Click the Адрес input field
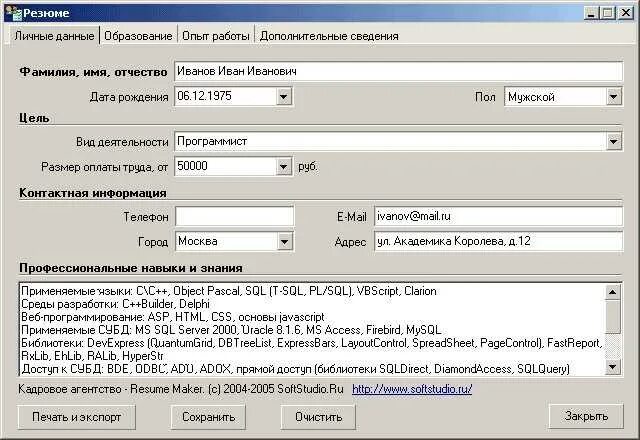The image size is (640, 440). tap(498, 241)
